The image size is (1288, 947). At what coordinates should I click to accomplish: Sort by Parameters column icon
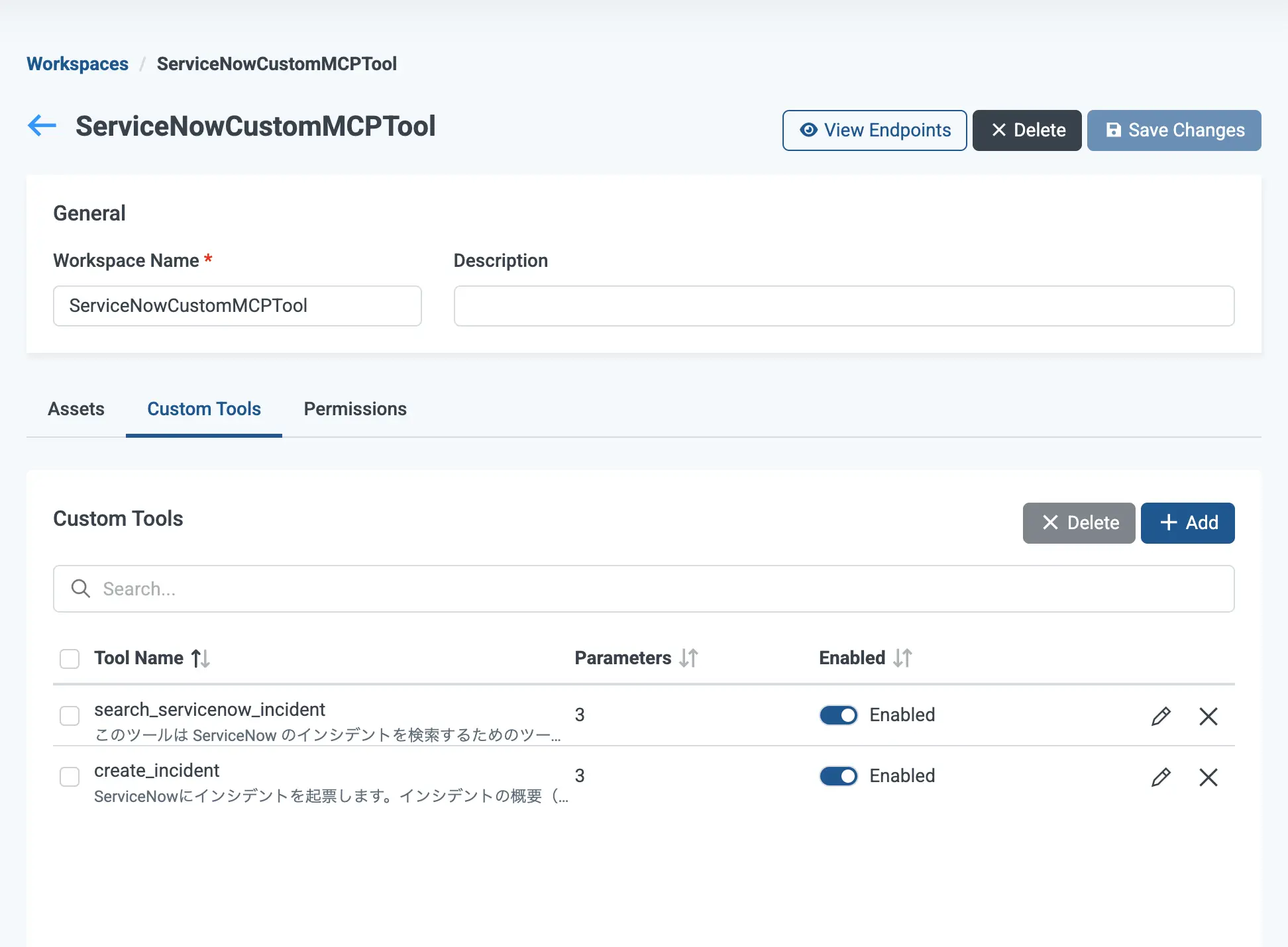[688, 658]
